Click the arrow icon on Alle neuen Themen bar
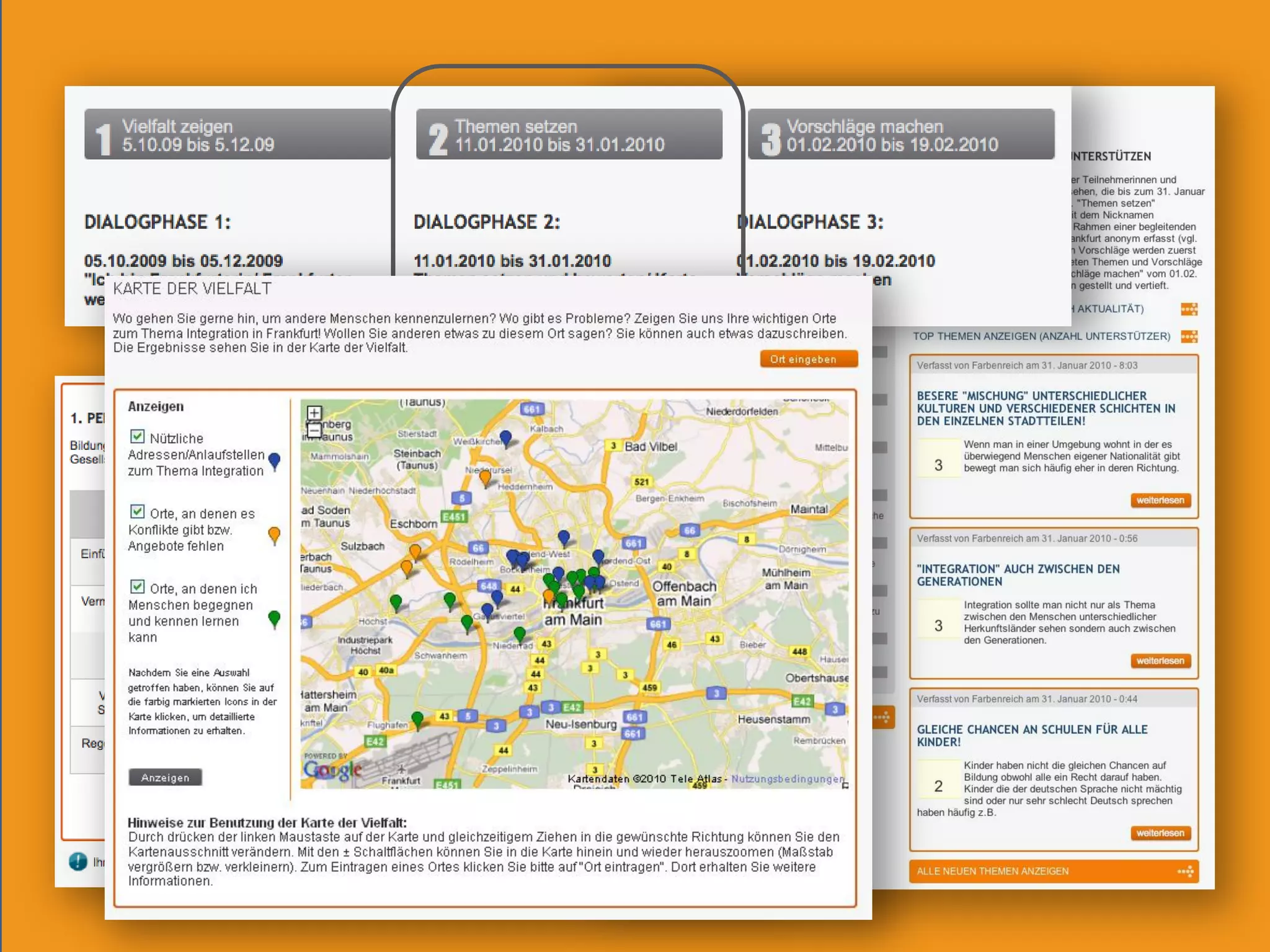The width and height of the screenshot is (1270, 952). [1185, 871]
